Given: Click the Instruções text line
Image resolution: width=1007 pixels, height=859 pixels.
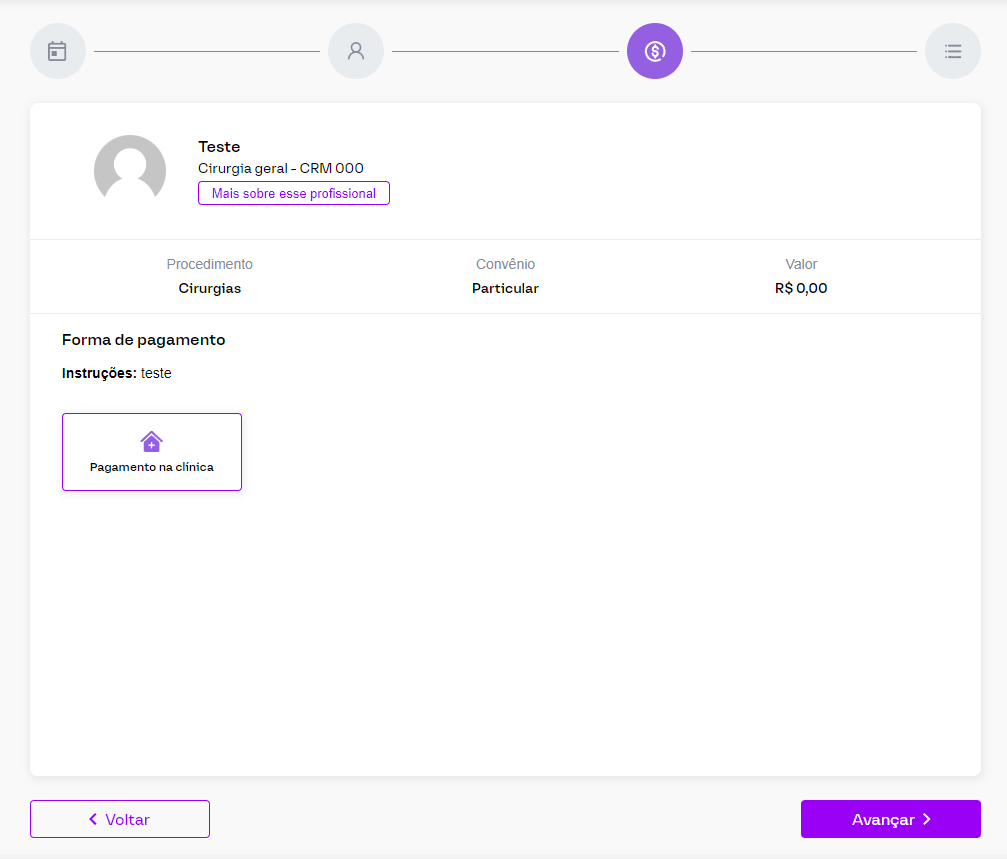Looking at the screenshot, I should [x=117, y=373].
